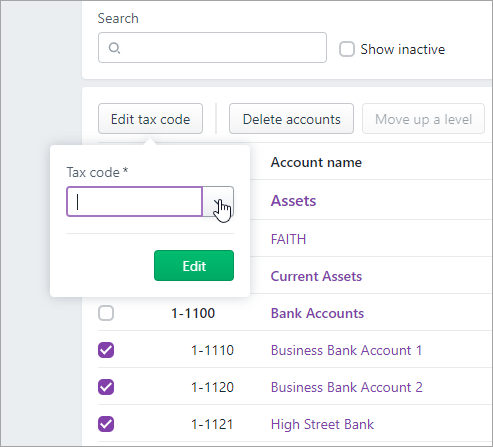Click inside the Search input box
The width and height of the screenshot is (493, 447).
coord(212,48)
